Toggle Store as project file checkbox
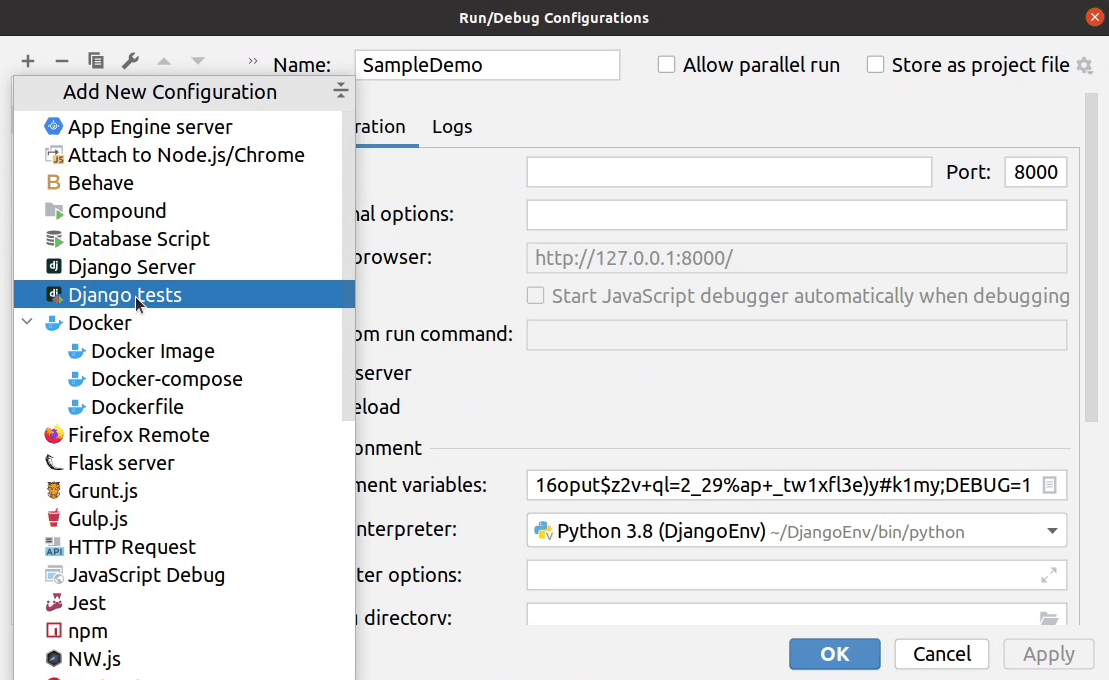 tap(876, 65)
